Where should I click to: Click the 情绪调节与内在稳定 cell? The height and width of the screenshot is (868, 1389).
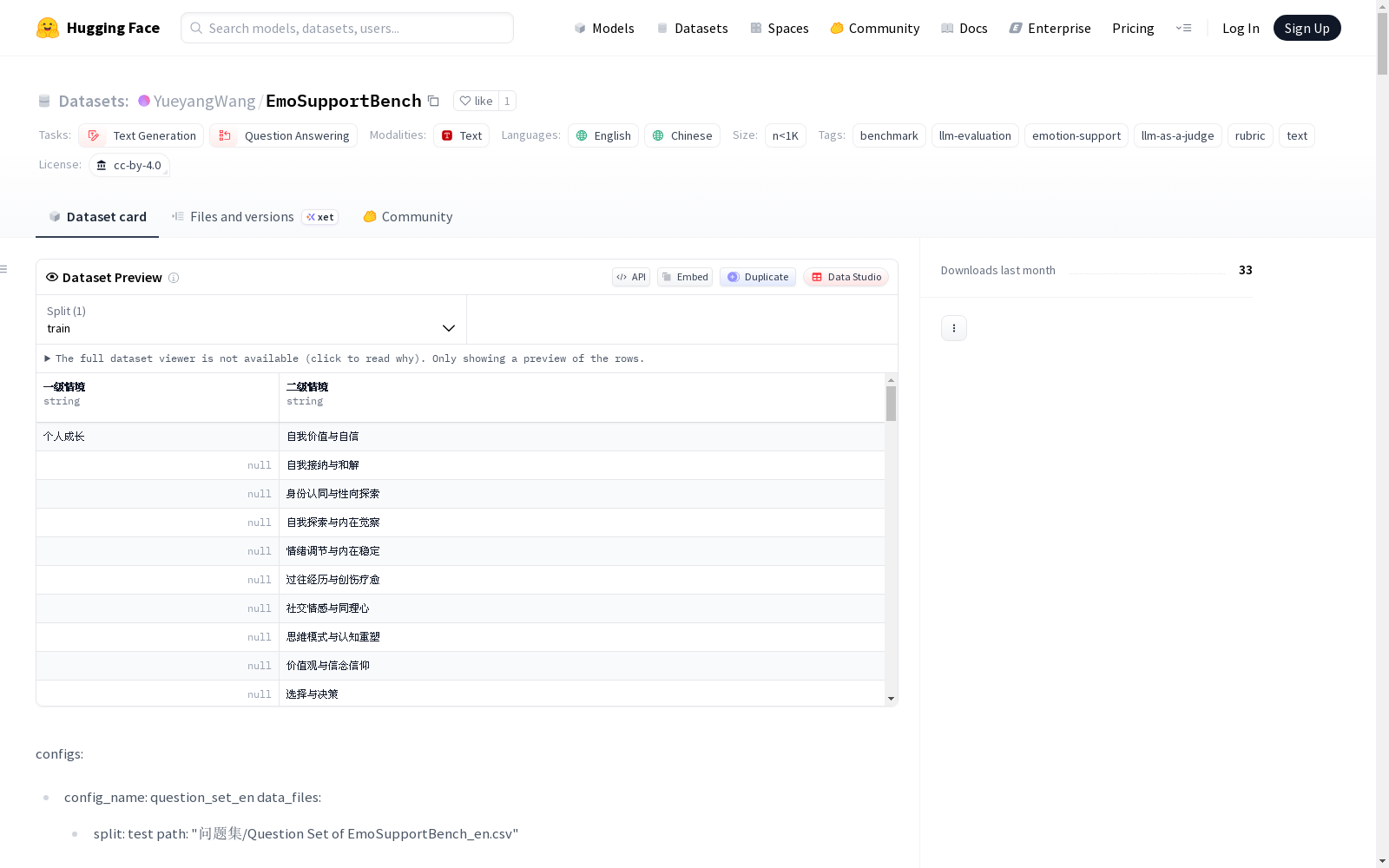[582, 551]
